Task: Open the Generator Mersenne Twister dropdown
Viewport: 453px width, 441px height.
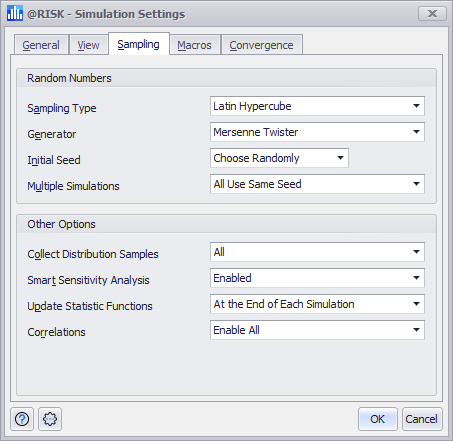Action: [317, 132]
